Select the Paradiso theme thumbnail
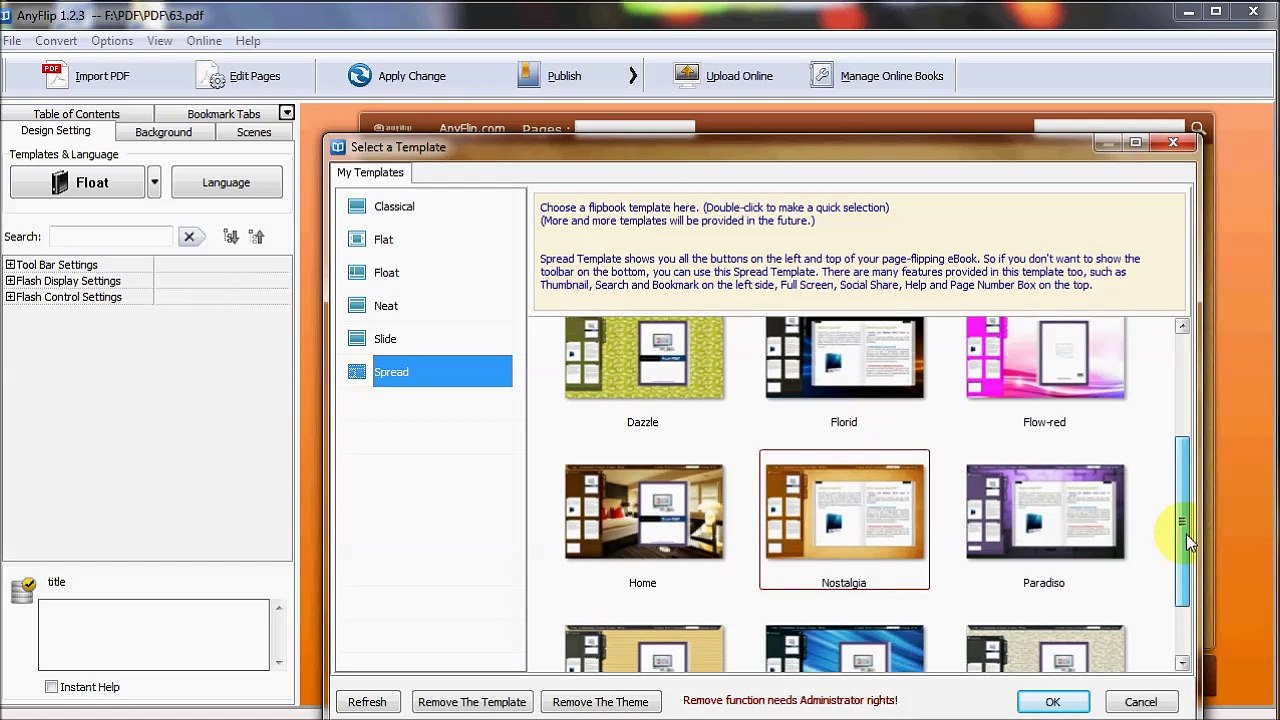The height and width of the screenshot is (720, 1280). [1045, 512]
